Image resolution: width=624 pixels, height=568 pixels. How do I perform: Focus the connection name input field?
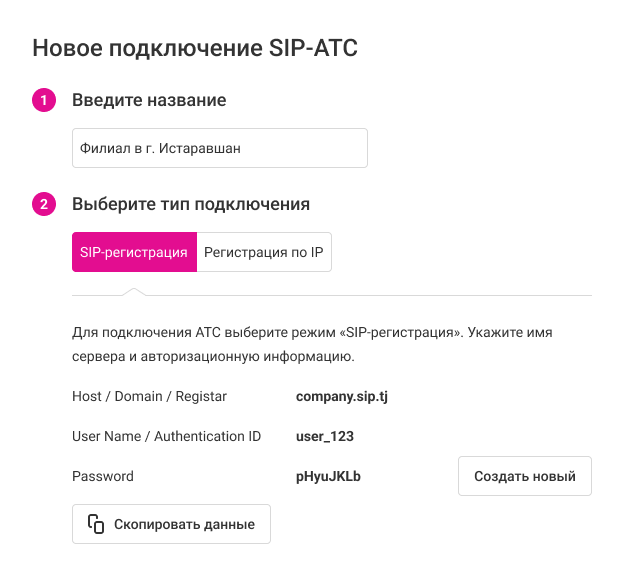coord(220,148)
